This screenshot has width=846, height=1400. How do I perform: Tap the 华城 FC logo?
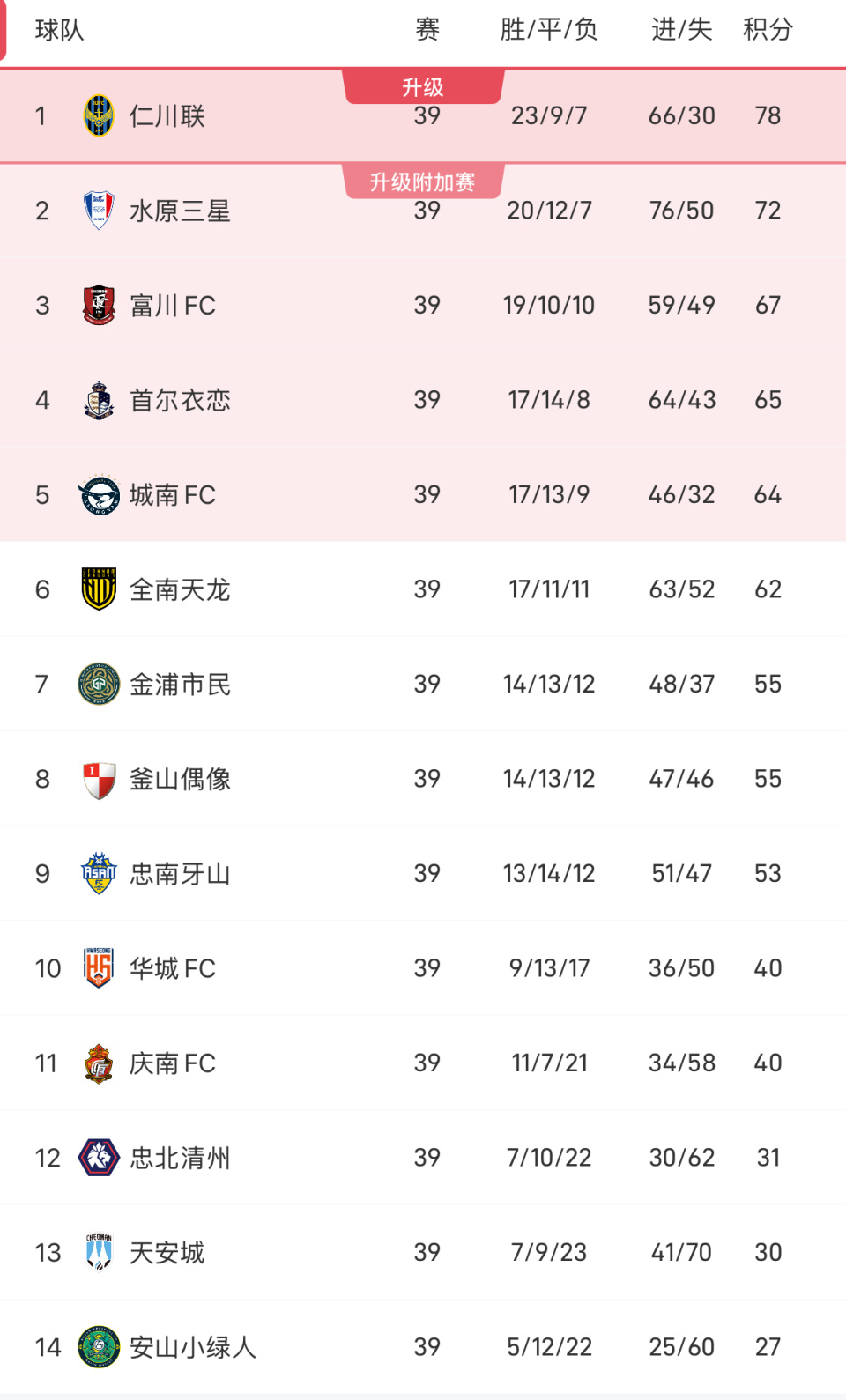(x=99, y=968)
